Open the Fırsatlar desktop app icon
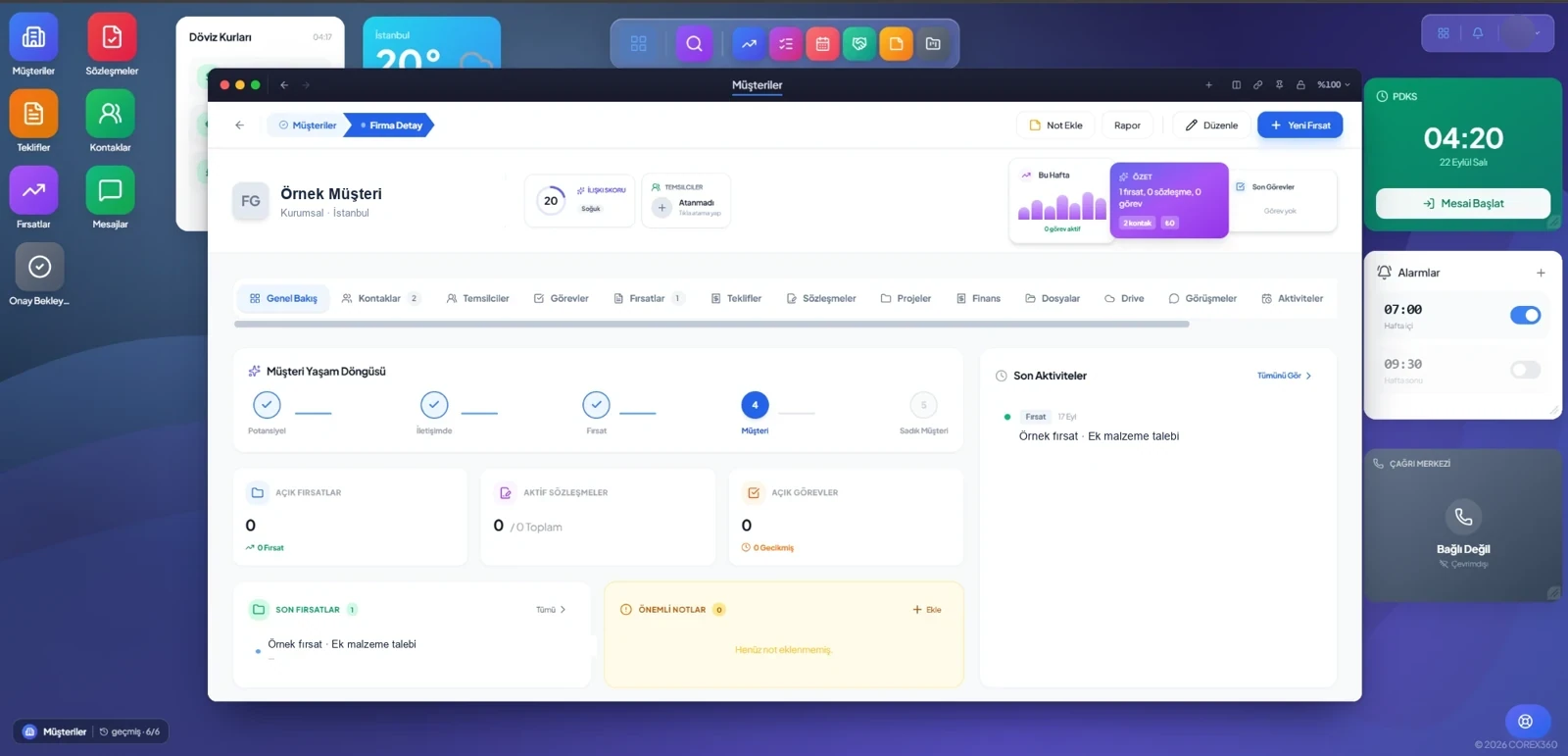 click(33, 190)
